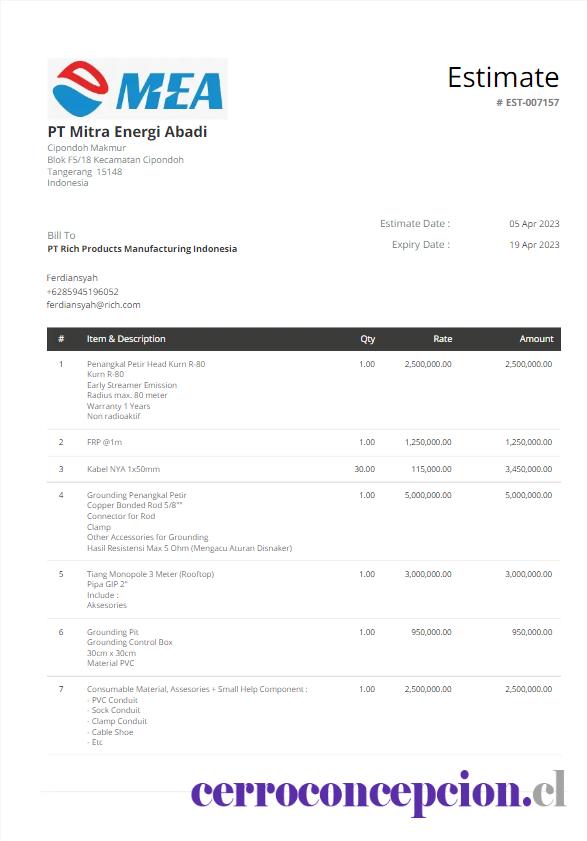587x841 pixels.
Task: Select the Kabel NYA 1x50mm row
Action: pos(304,469)
